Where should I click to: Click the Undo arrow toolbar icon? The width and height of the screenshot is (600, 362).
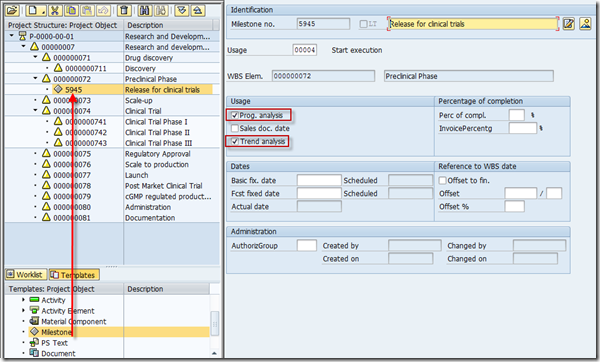[x=103, y=10]
